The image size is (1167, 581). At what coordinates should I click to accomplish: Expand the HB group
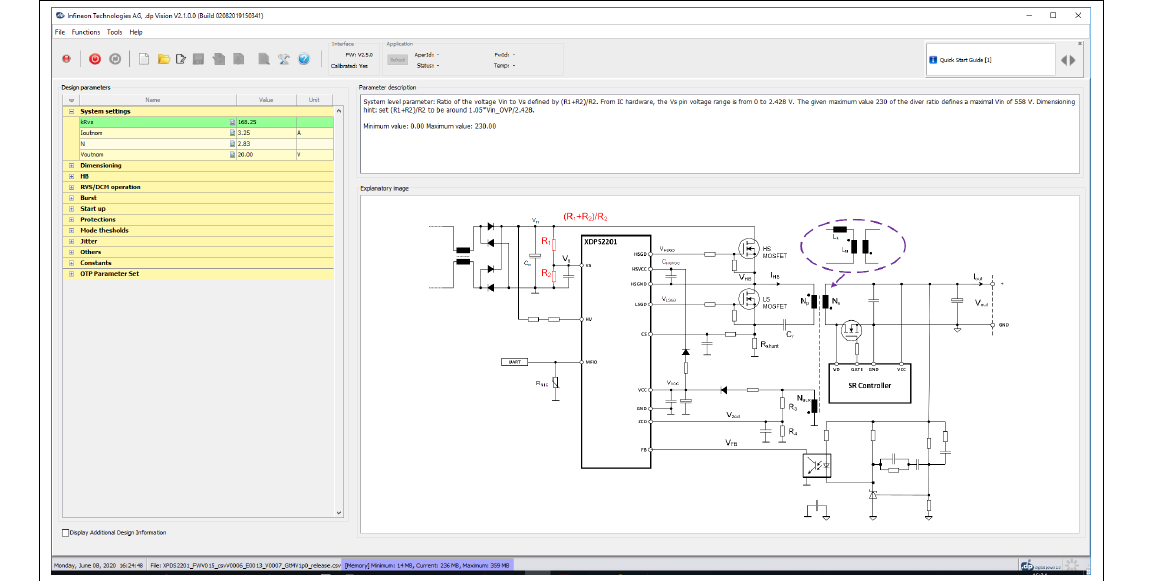click(71, 176)
